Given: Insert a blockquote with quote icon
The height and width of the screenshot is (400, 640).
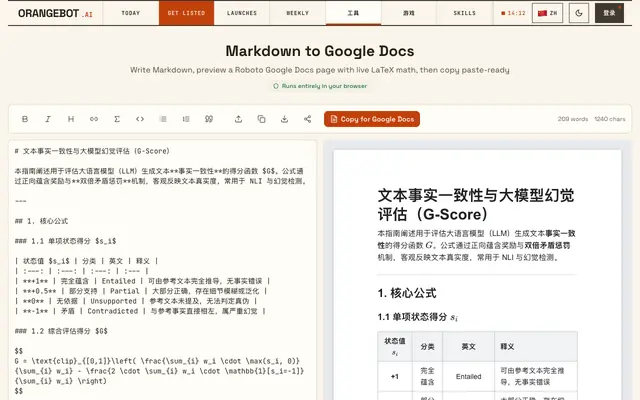Looking at the screenshot, I should pyautogui.click(x=209, y=119).
